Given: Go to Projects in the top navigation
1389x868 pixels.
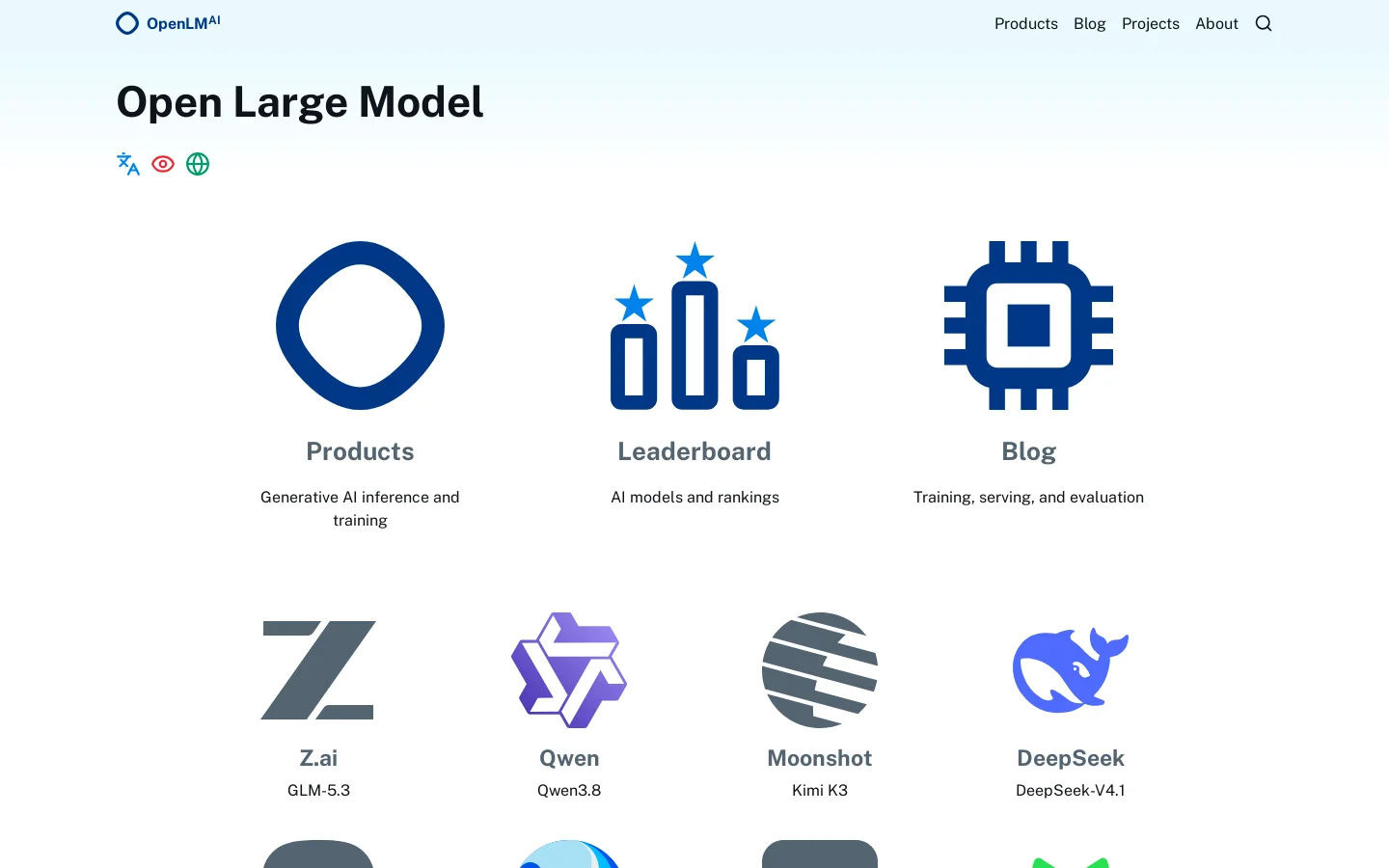Looking at the screenshot, I should pyautogui.click(x=1151, y=23).
